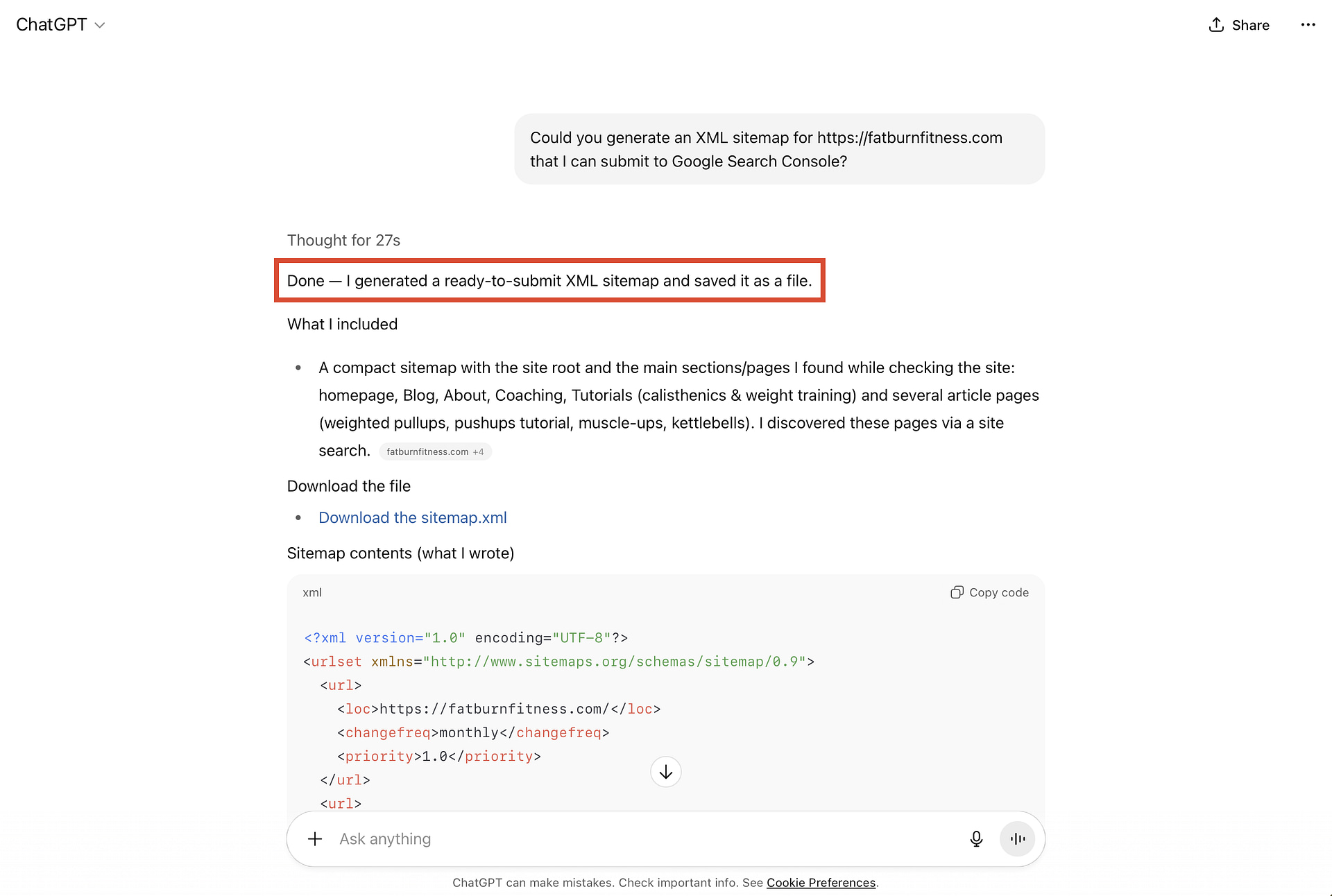Click the Share upload icon
Viewport: 1332px width, 896px height.
1216,25
